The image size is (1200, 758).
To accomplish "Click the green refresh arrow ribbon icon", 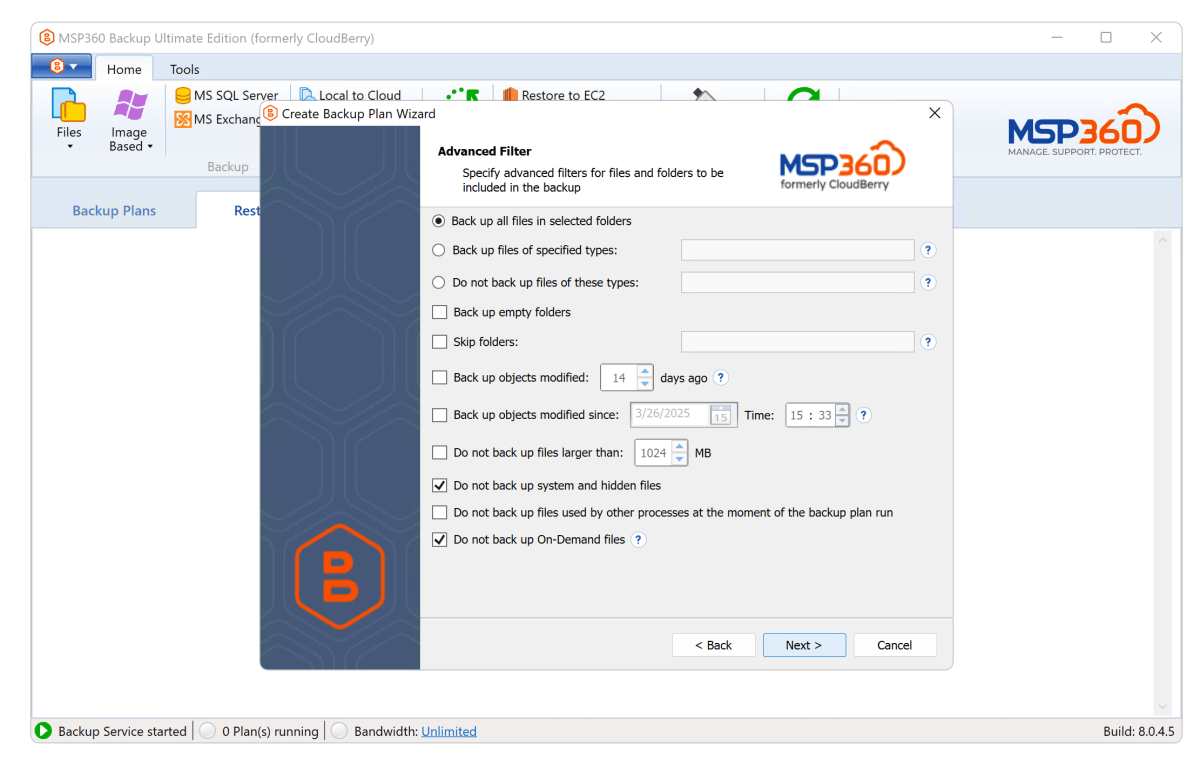I will (803, 95).
